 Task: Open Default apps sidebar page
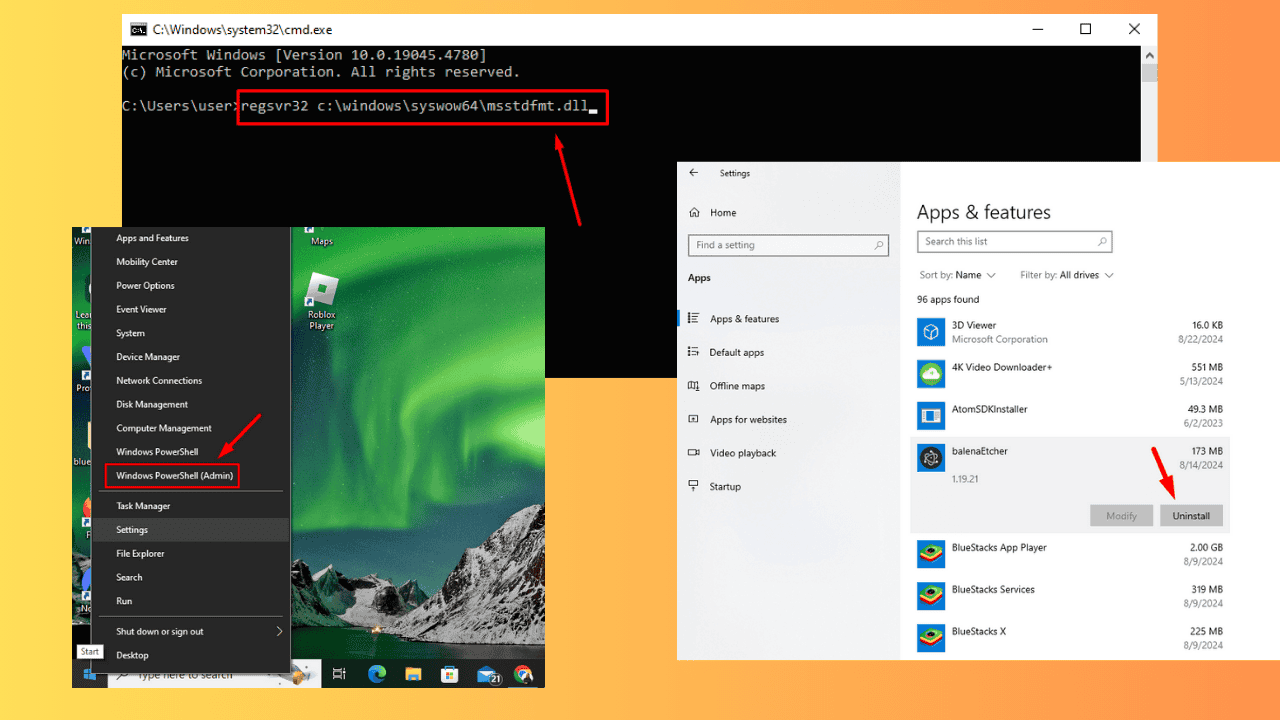(x=736, y=352)
